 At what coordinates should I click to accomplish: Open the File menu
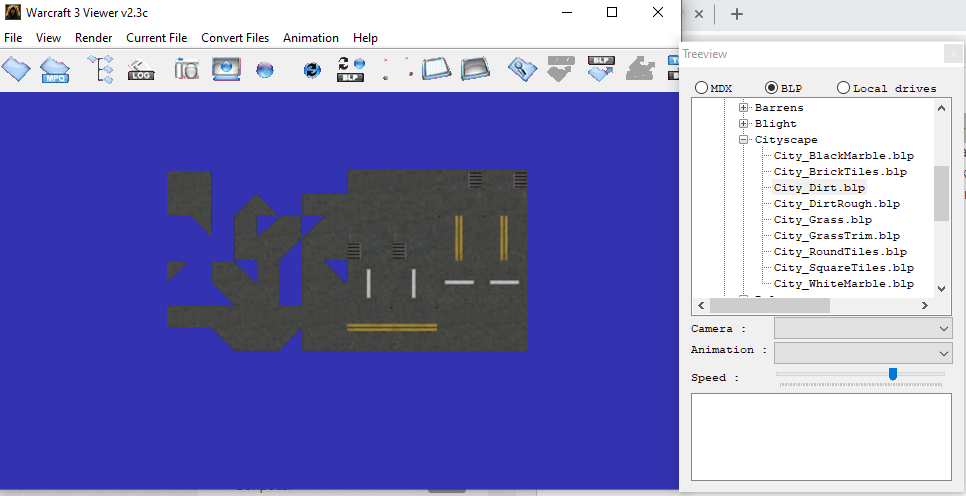(x=13, y=38)
